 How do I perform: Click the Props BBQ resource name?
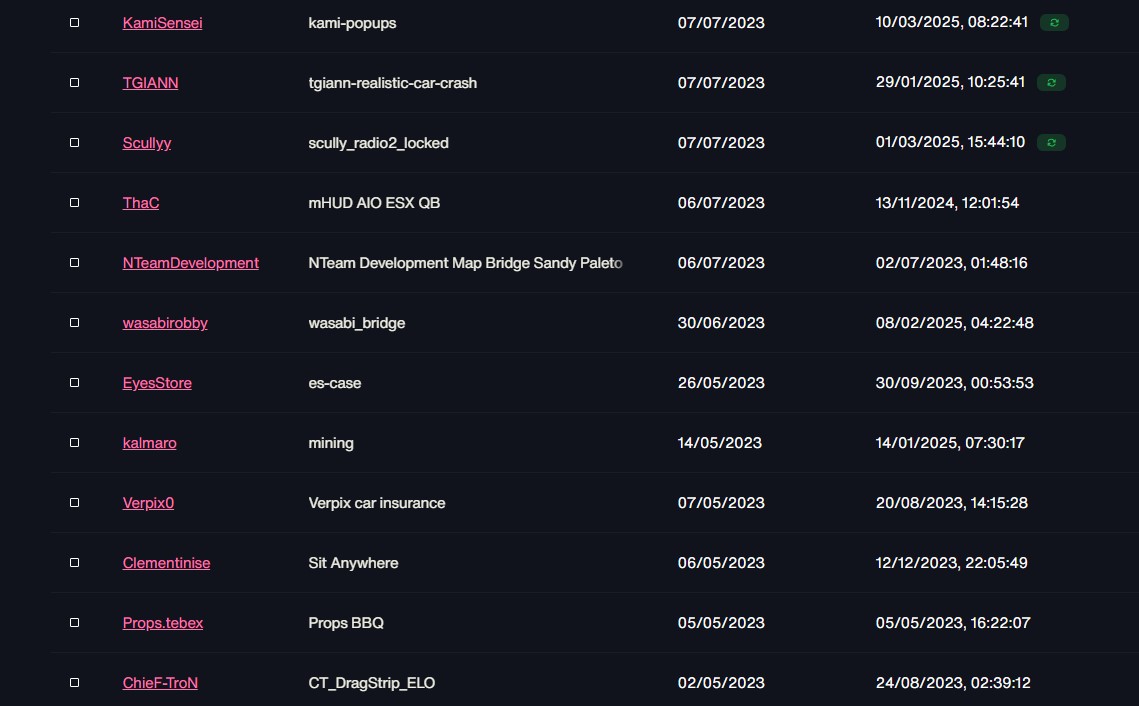pyautogui.click(x=346, y=622)
